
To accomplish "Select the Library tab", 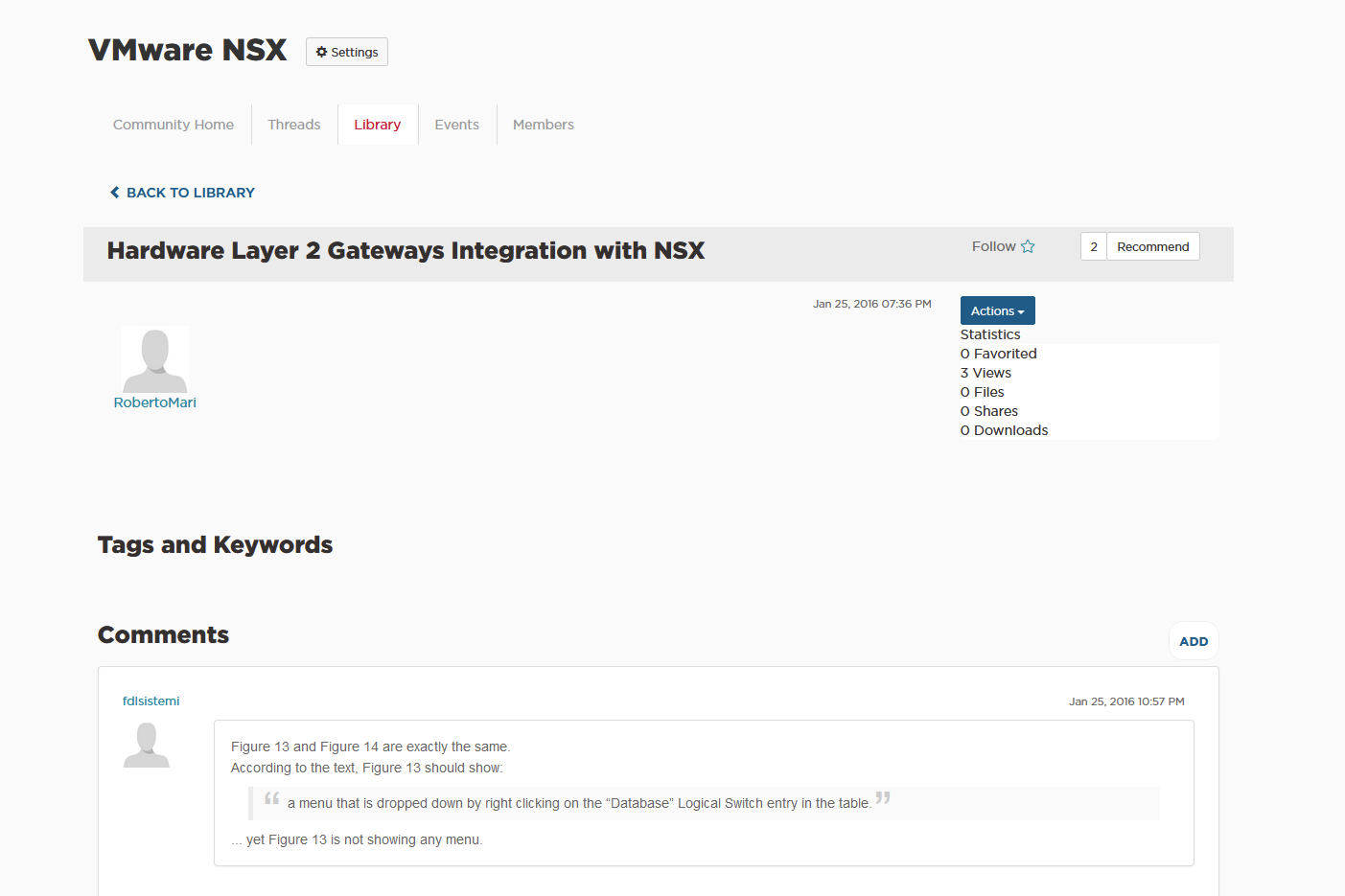I will tap(378, 125).
